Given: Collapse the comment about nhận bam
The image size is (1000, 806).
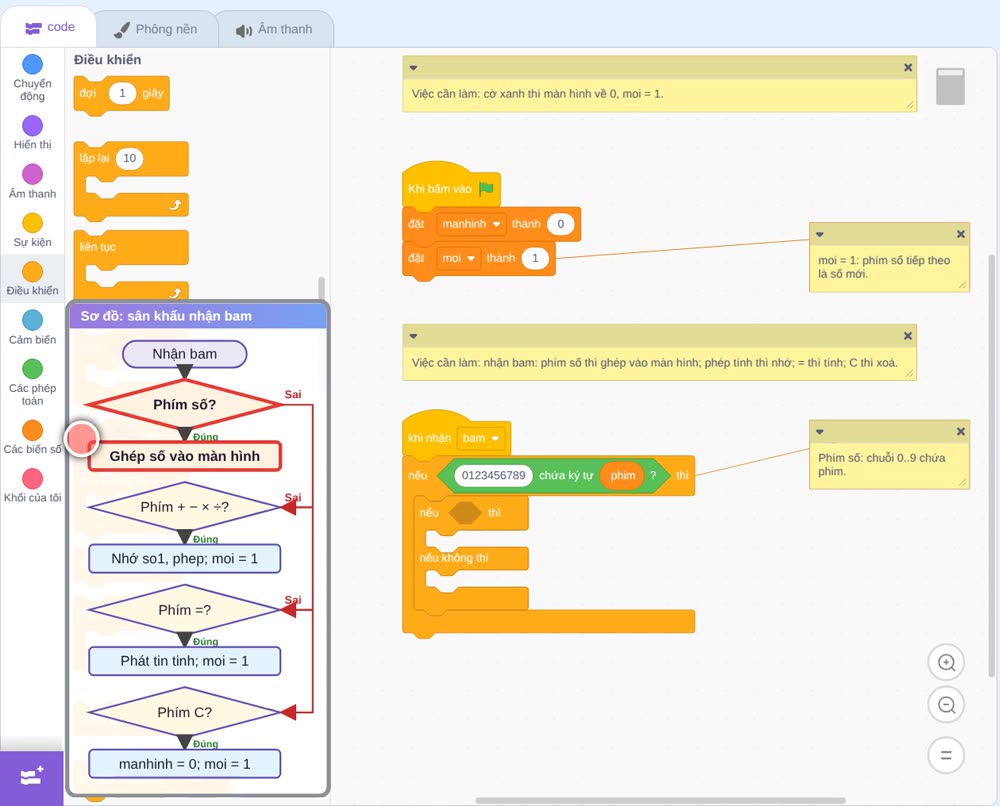Looking at the screenshot, I should [413, 336].
